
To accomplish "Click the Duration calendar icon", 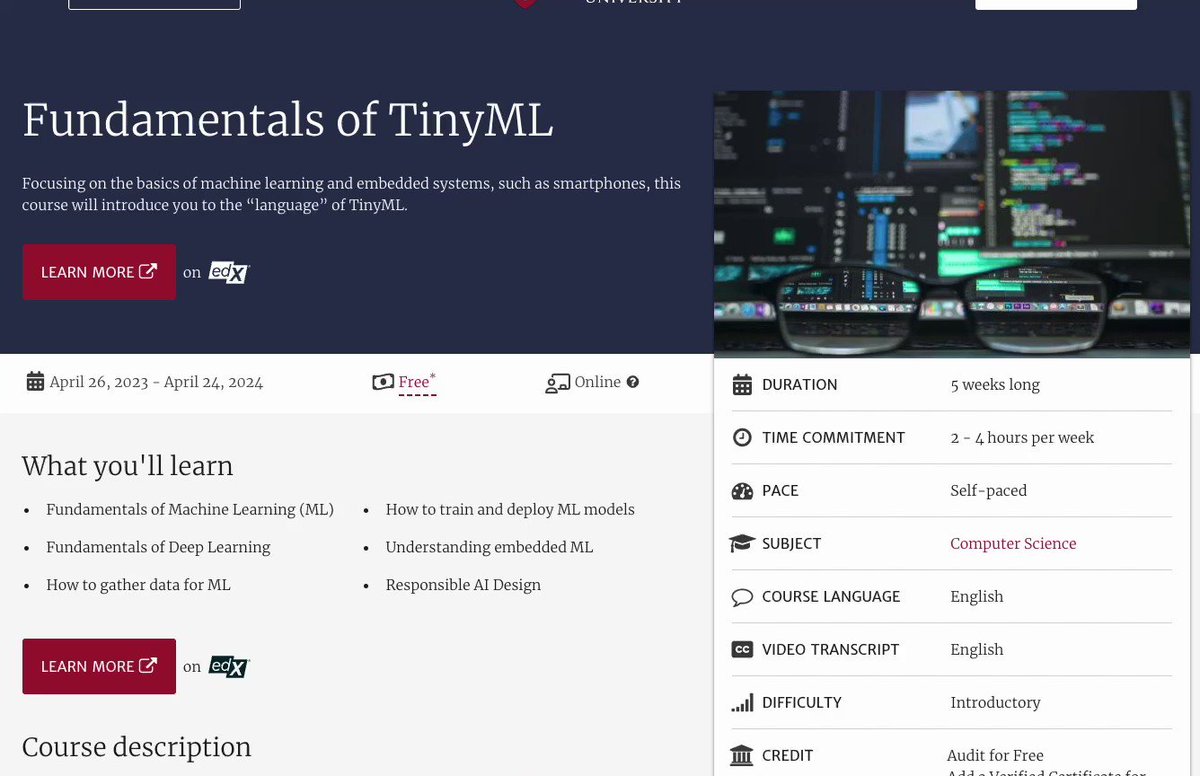I will (742, 385).
